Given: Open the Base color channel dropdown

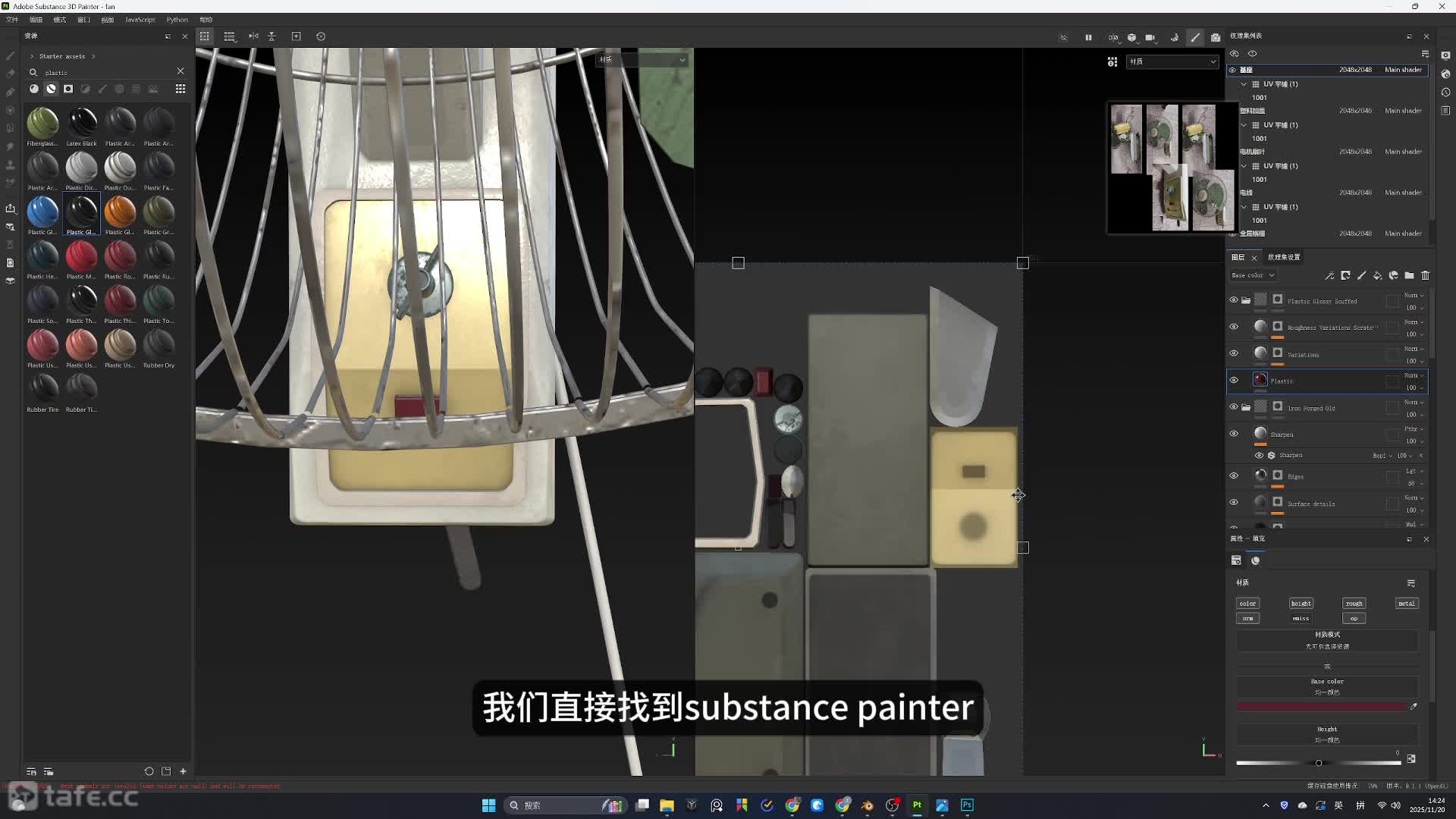Looking at the screenshot, I should (1253, 275).
